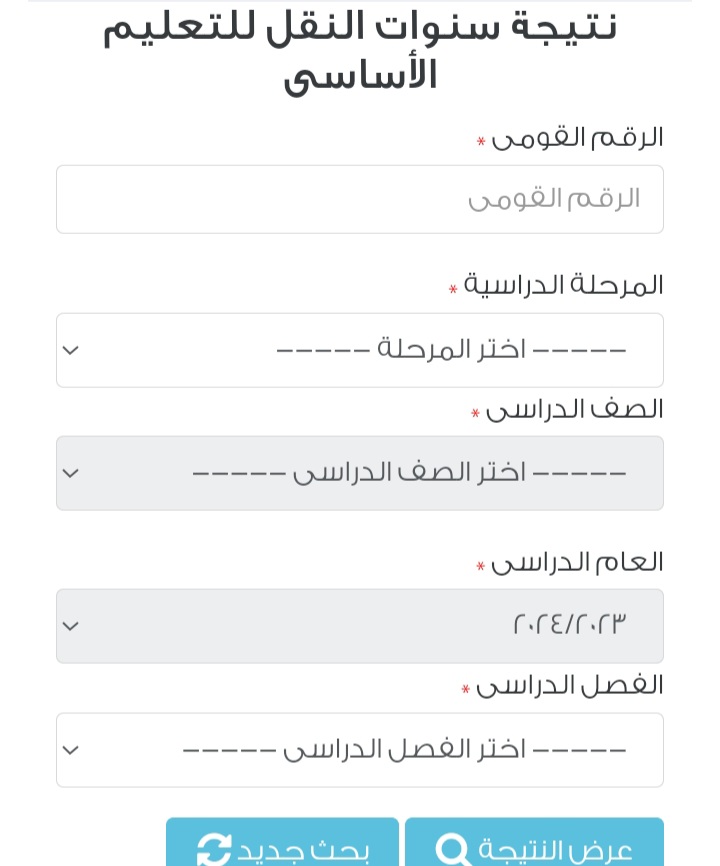The height and width of the screenshot is (866, 720).
Task: Click the chevron arrow beside ٢٠٢٤/٢٠٢٣
Action: 70,626
